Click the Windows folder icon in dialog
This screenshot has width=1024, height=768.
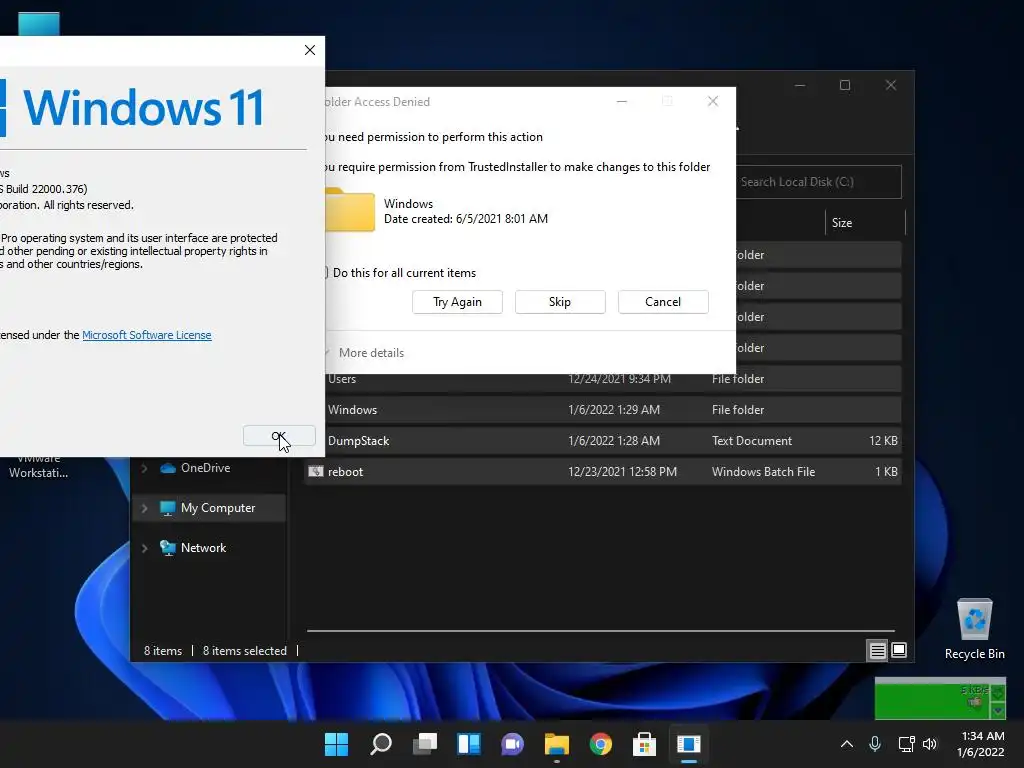(350, 210)
